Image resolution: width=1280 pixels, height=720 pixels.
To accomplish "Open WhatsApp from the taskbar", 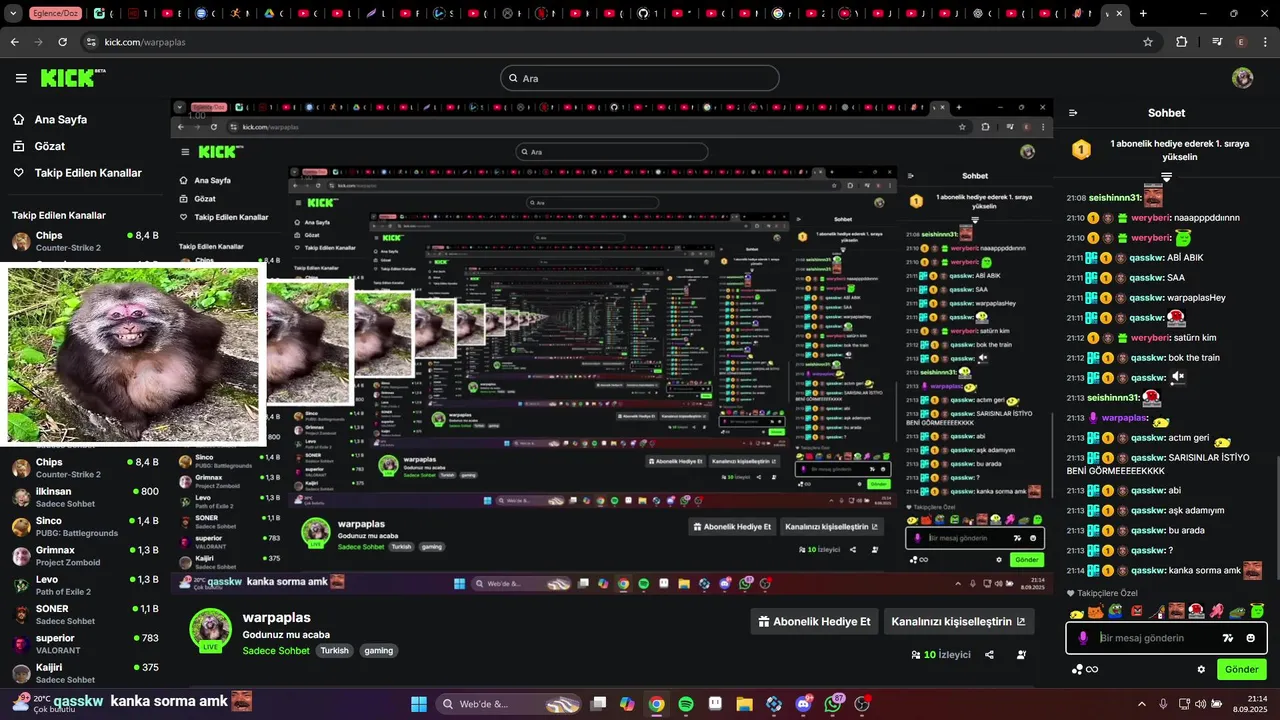I will 833,704.
